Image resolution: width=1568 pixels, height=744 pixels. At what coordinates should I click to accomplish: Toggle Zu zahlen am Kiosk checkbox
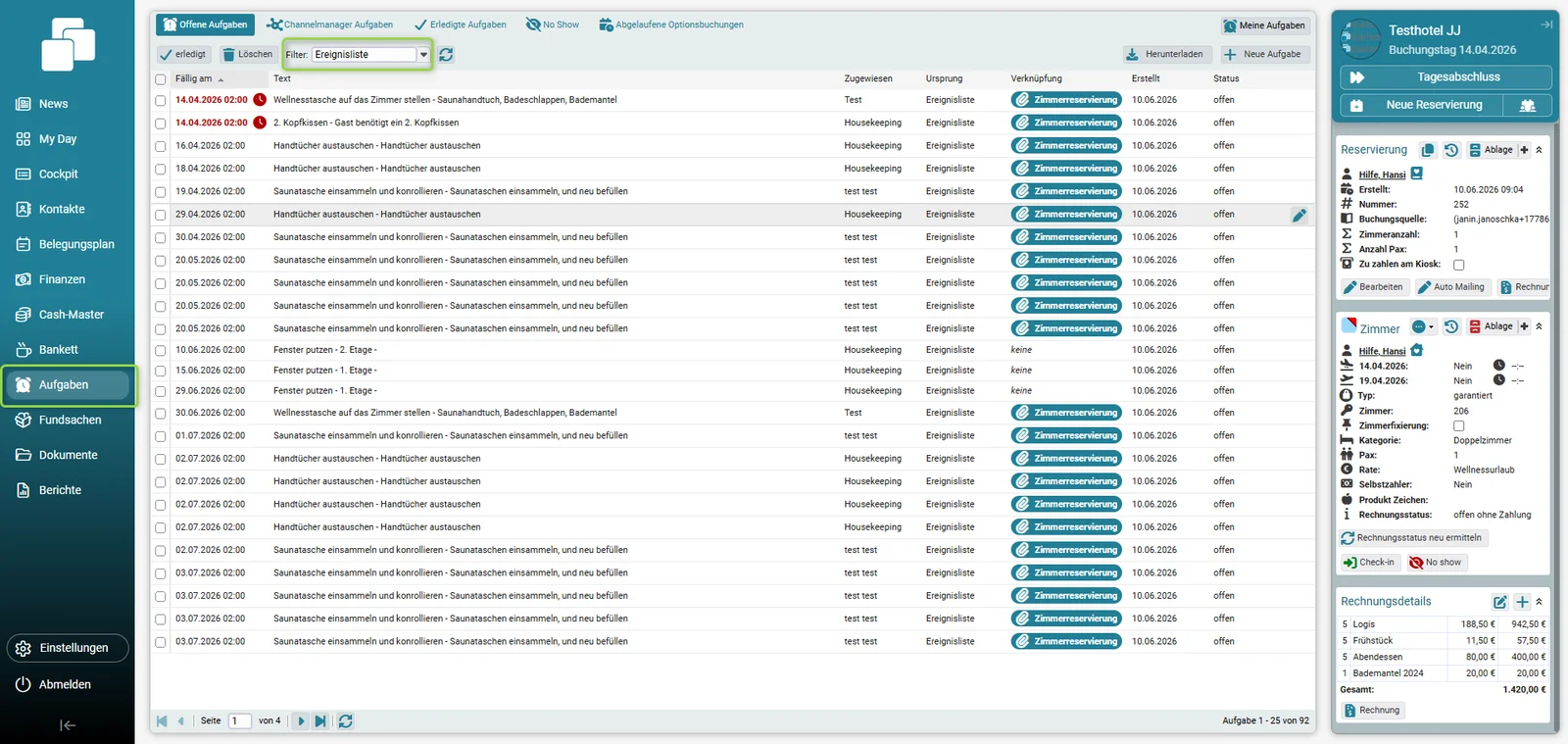pyautogui.click(x=1458, y=265)
